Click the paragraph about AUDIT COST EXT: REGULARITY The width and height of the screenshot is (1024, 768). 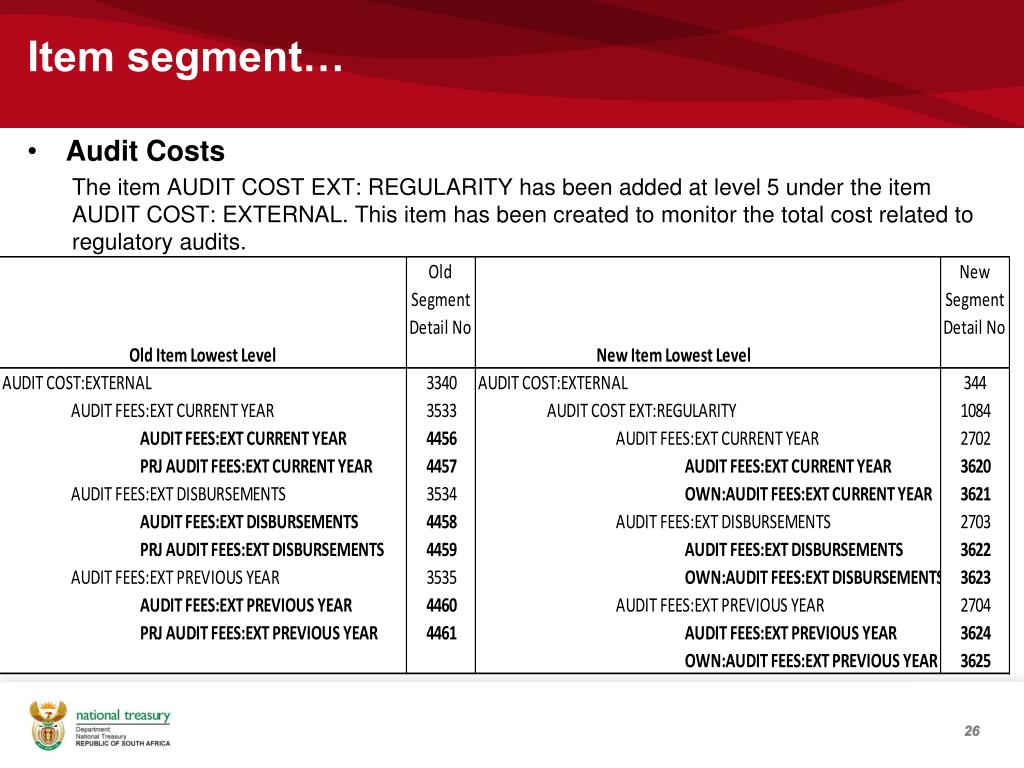(x=522, y=214)
